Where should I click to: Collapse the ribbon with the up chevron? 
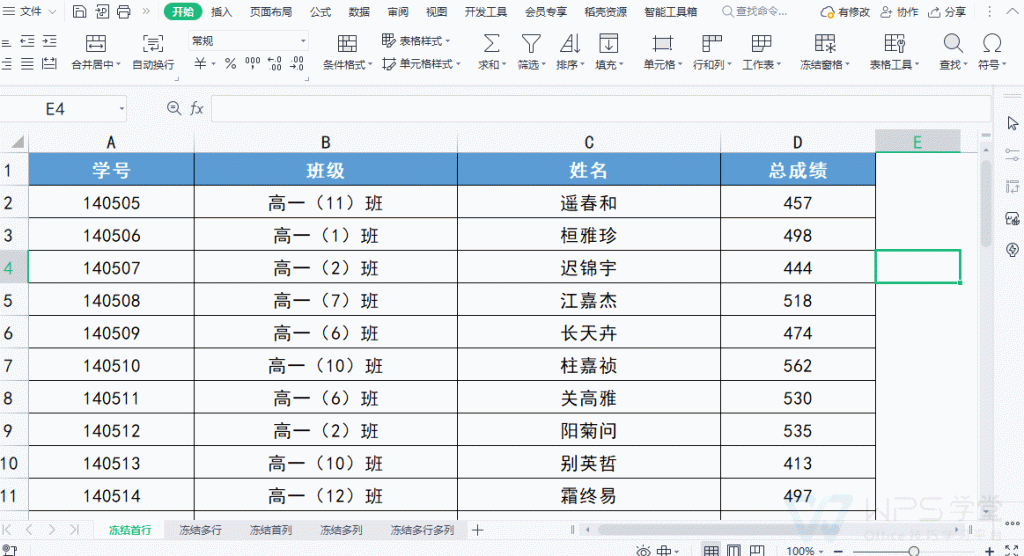point(1014,11)
